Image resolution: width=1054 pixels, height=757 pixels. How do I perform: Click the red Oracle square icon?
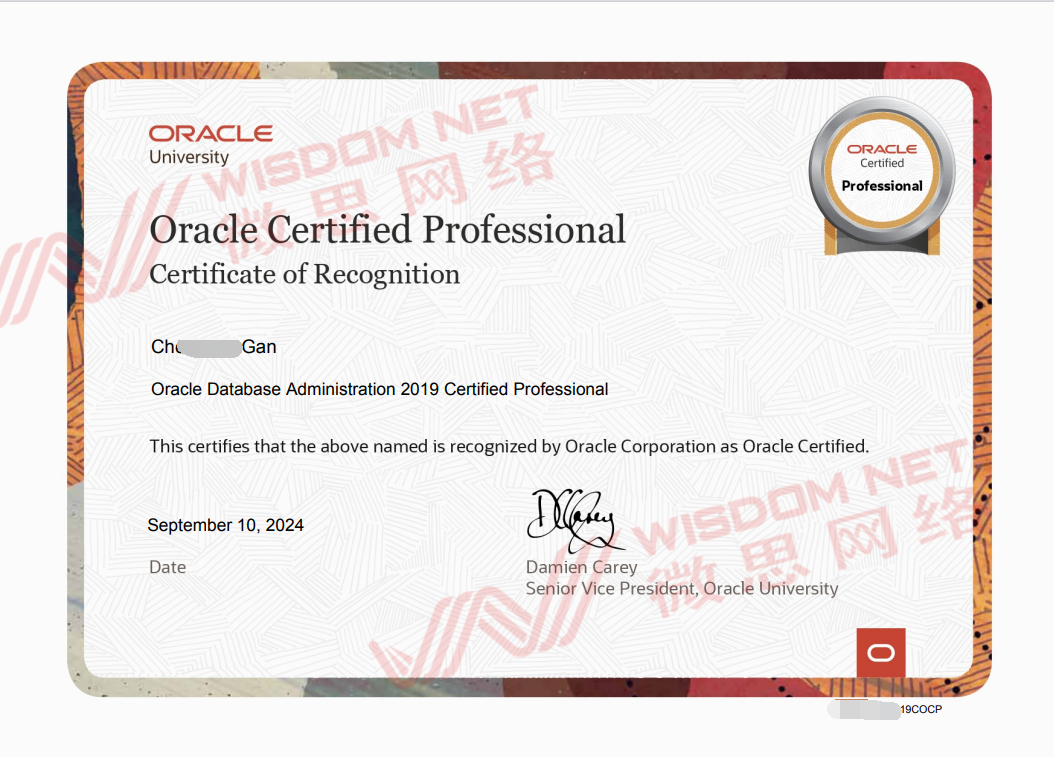[881, 652]
